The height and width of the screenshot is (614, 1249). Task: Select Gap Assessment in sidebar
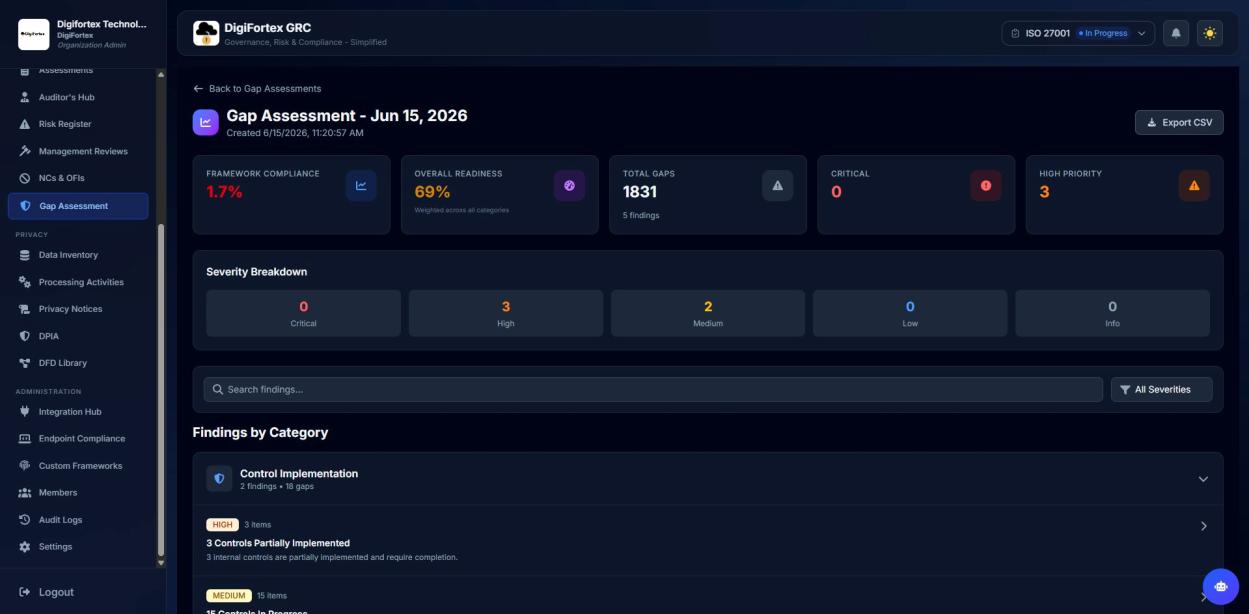point(78,206)
